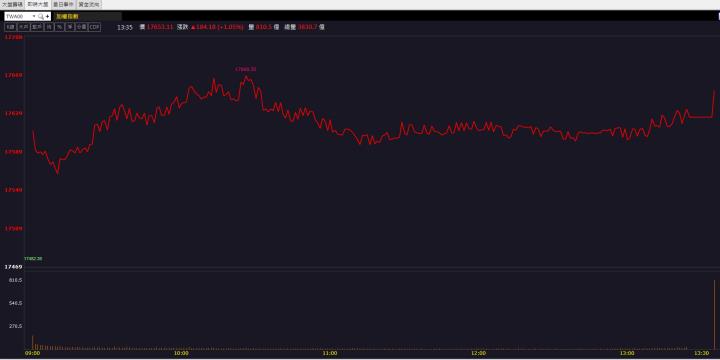Image resolution: width=720 pixels, height=360 pixels.
Task: Switch to the second top tab
Action: click(38, 5)
